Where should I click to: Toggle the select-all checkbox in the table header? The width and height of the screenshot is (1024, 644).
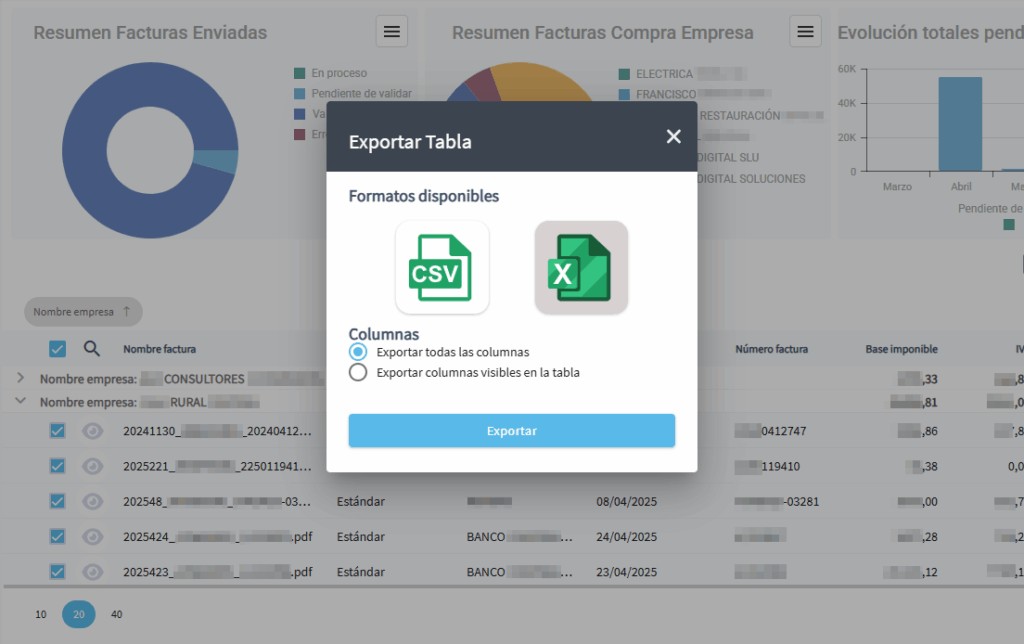click(x=57, y=348)
